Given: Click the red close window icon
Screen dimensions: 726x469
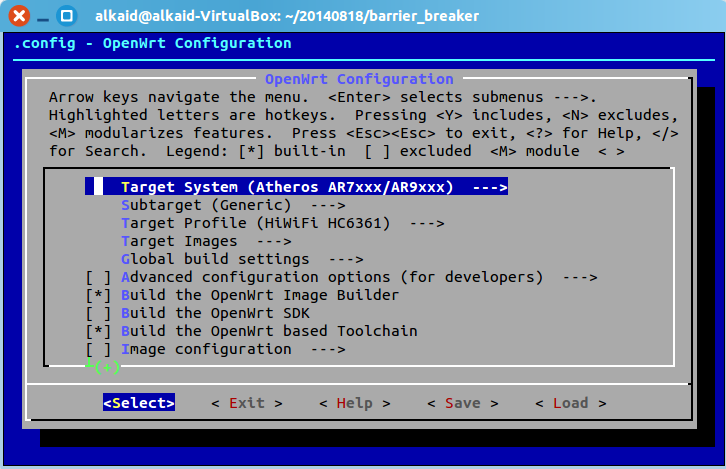Looking at the screenshot, I should tap(19, 16).
